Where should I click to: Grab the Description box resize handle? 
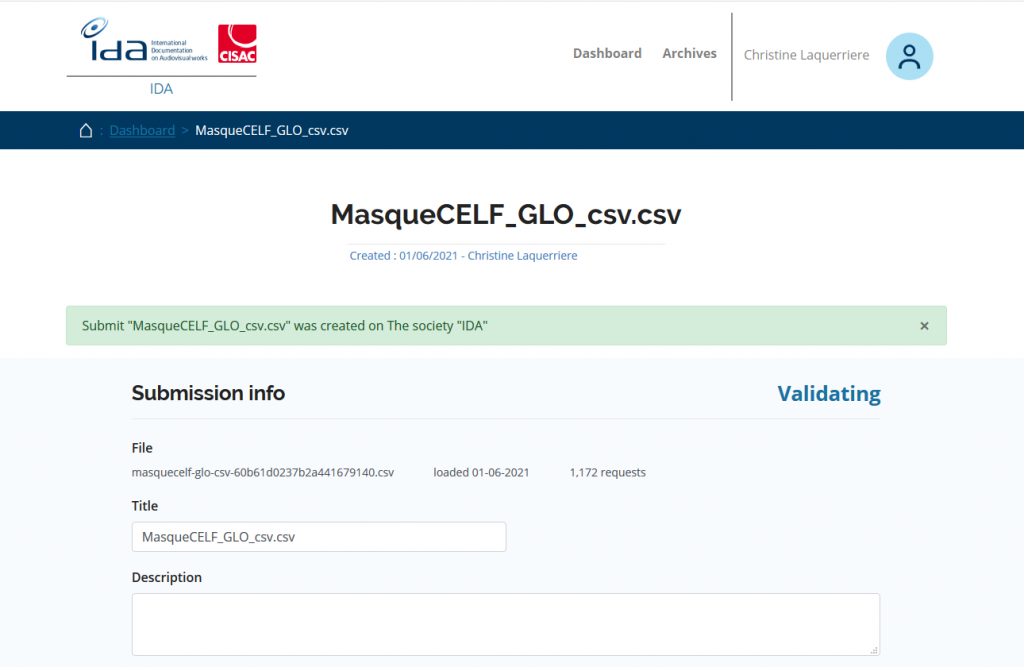(873, 649)
